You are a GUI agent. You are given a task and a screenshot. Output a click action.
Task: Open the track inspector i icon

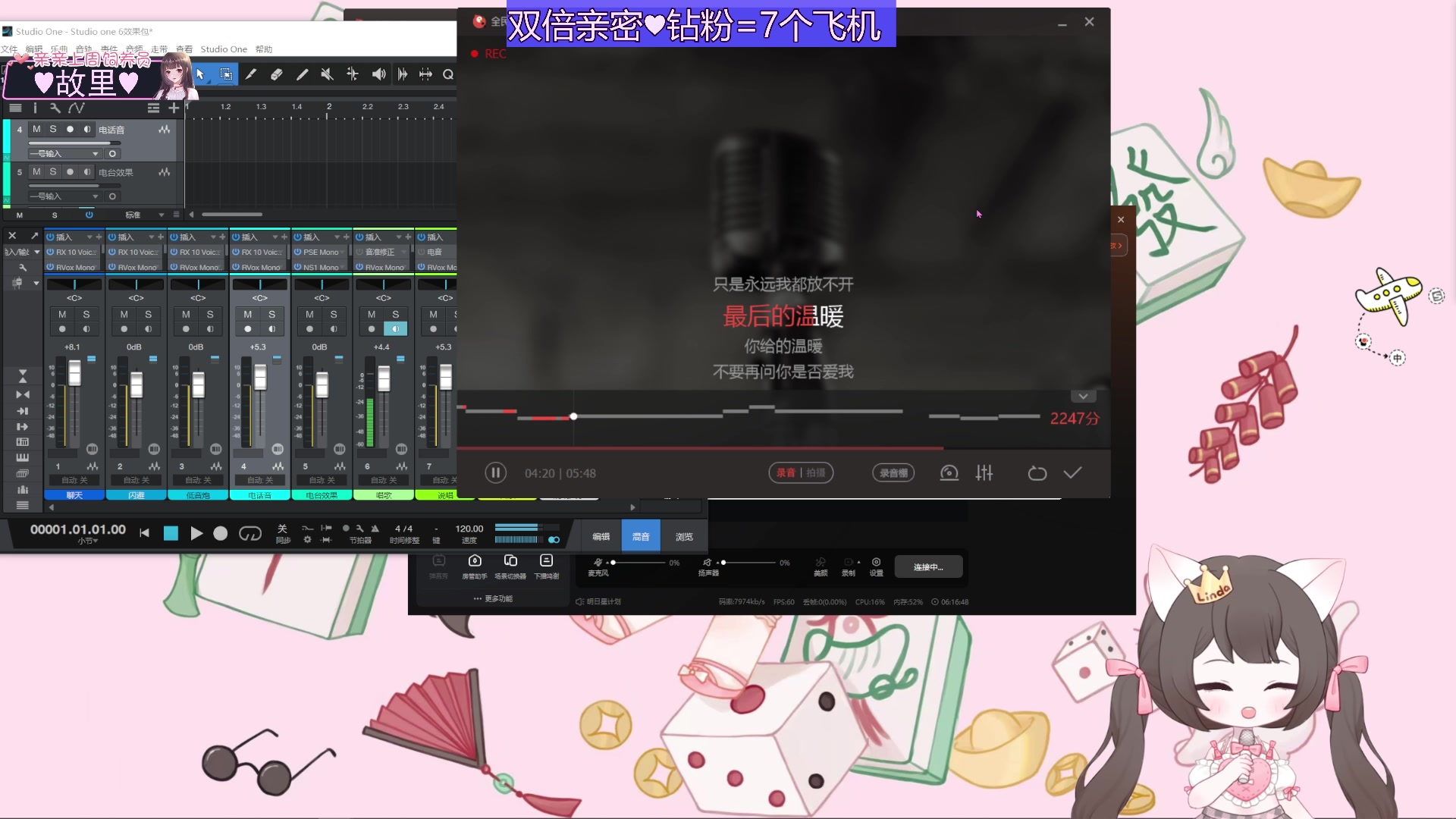pyautogui.click(x=35, y=108)
